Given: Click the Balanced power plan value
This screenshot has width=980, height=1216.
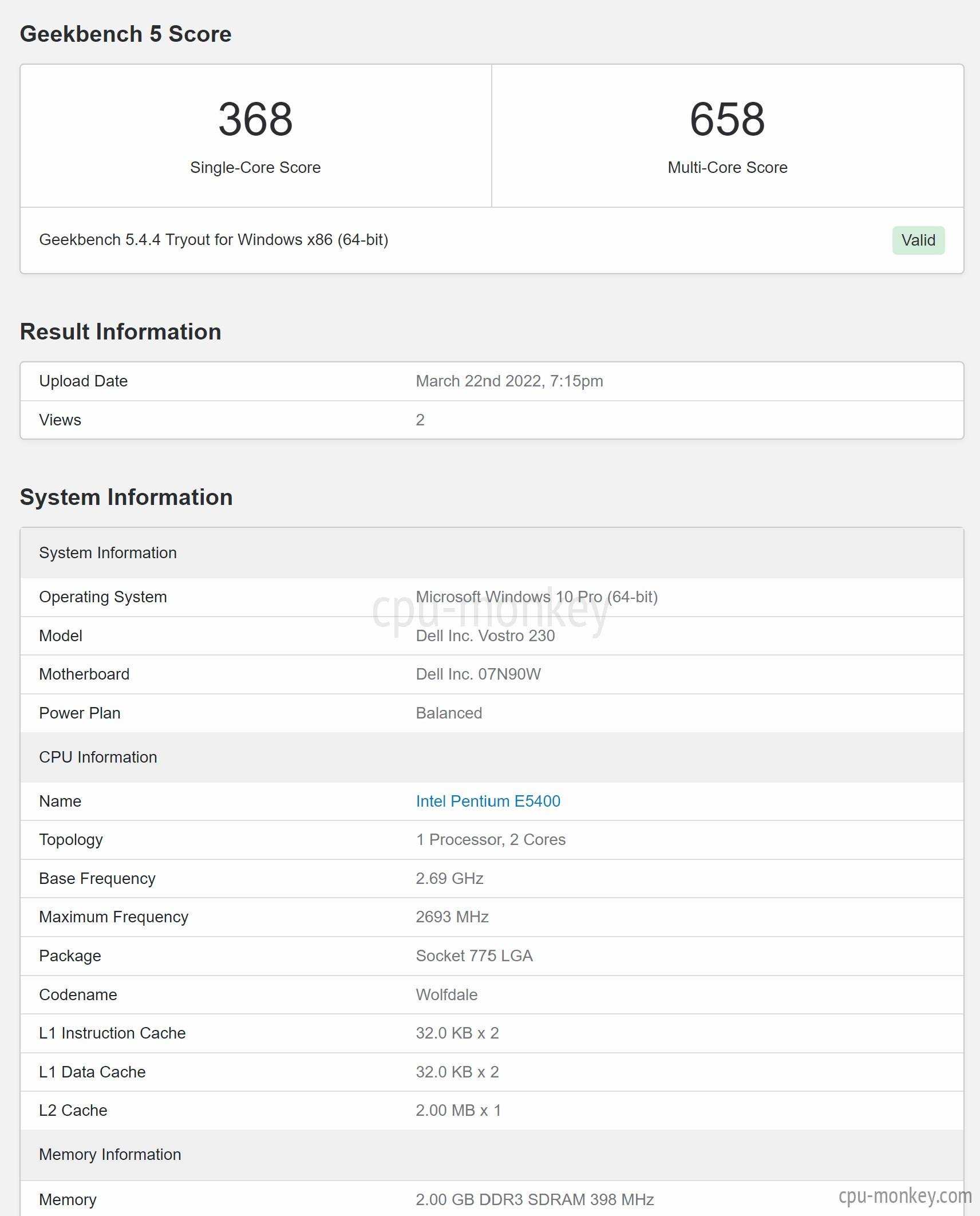Looking at the screenshot, I should [449, 713].
